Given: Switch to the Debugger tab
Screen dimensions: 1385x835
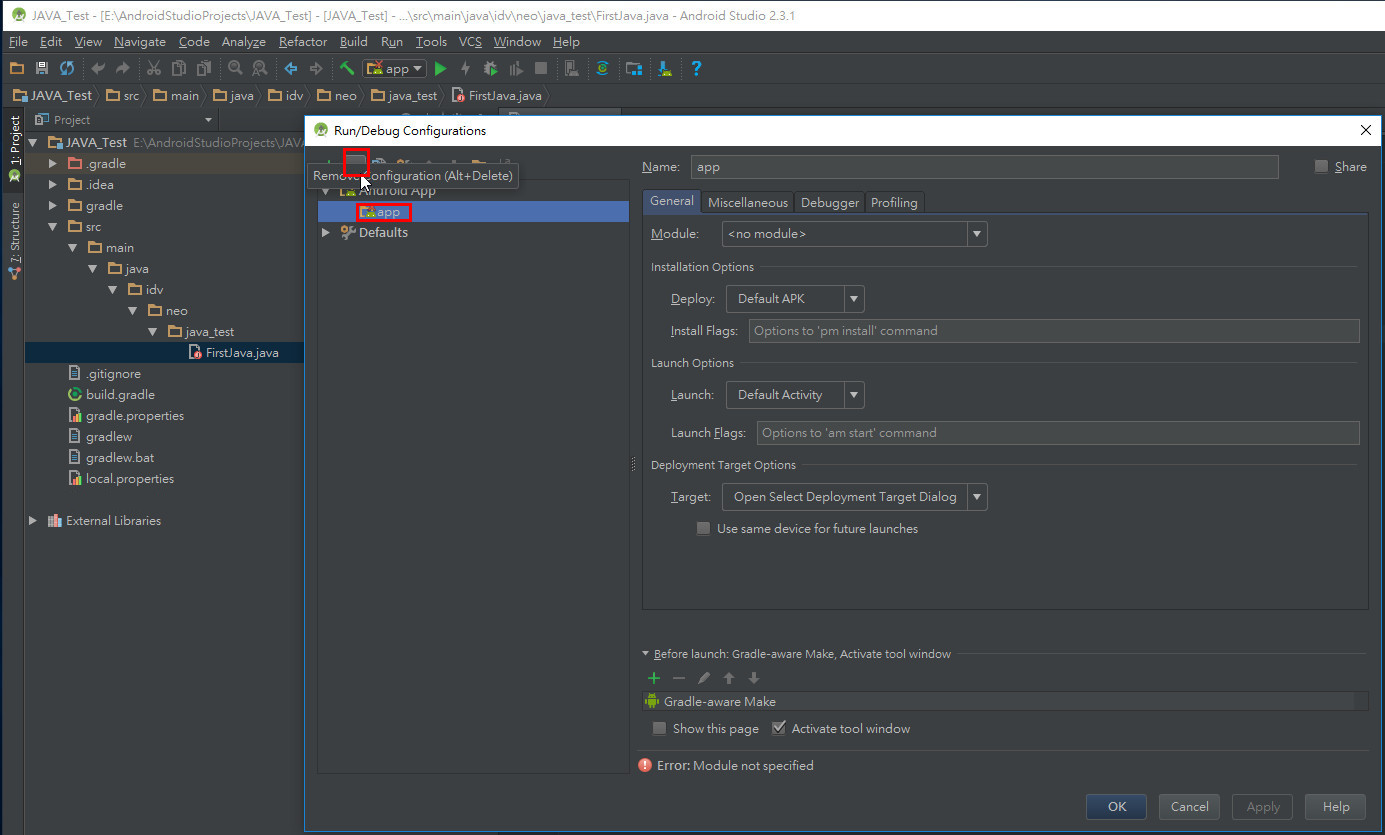Looking at the screenshot, I should [830, 202].
